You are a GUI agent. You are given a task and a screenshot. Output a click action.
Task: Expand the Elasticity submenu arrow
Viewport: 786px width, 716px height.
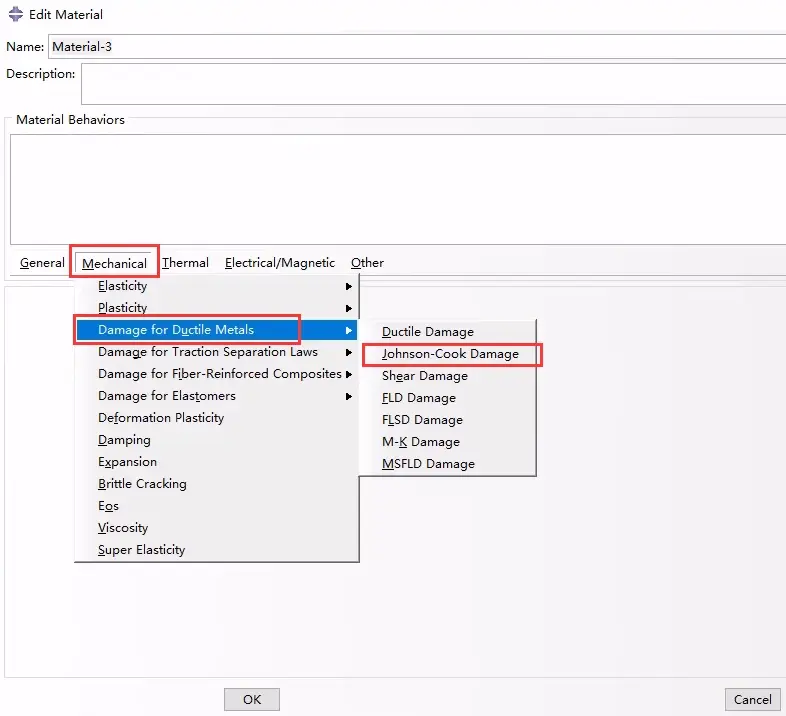click(349, 286)
